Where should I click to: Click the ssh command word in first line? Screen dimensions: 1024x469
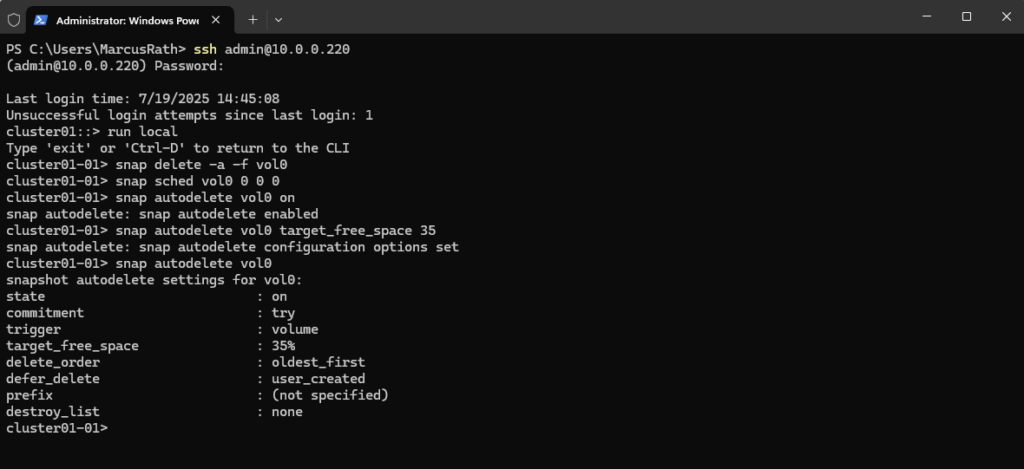point(205,50)
